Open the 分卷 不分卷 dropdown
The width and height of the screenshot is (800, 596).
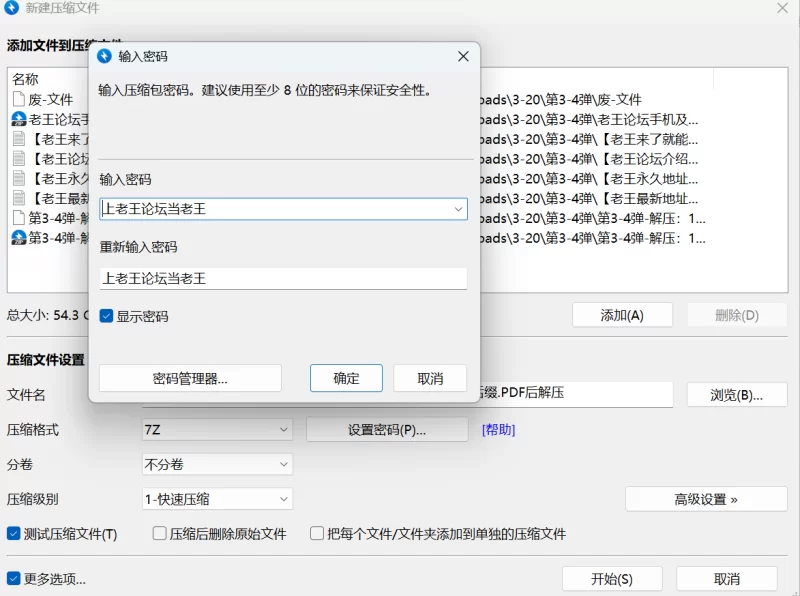[x=217, y=464]
